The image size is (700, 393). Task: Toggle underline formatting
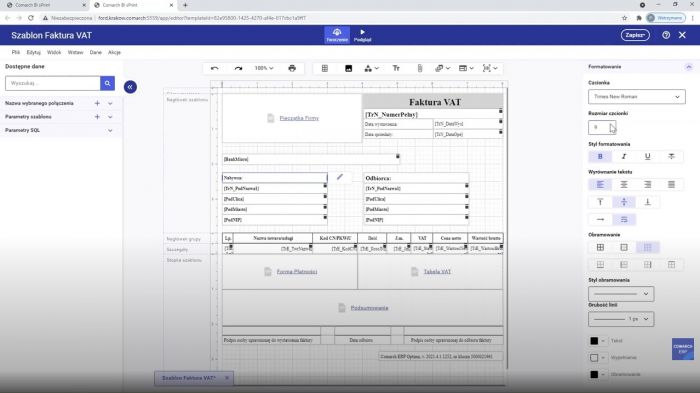click(648, 156)
